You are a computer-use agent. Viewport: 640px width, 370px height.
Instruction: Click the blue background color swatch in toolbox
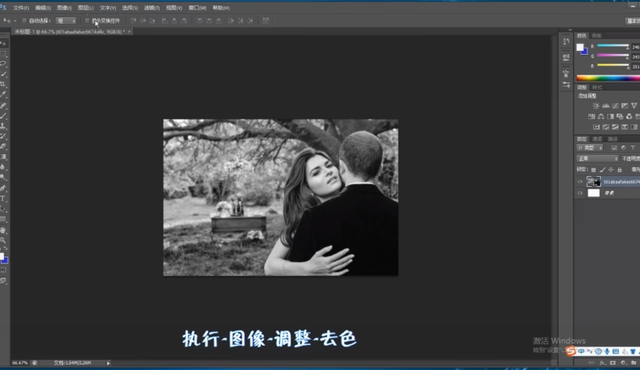pyautogui.click(x=5, y=260)
